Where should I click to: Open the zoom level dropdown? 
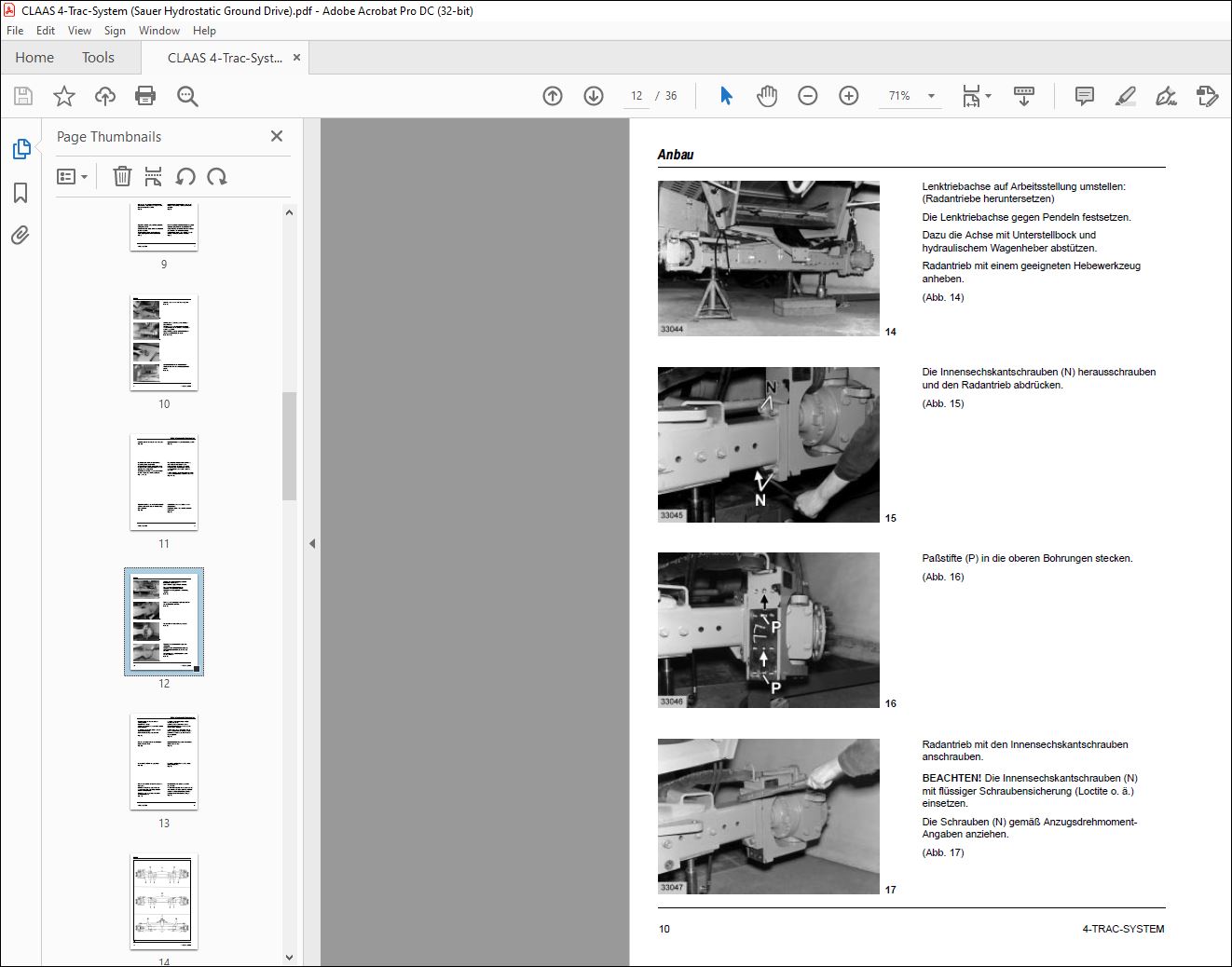coord(931,96)
